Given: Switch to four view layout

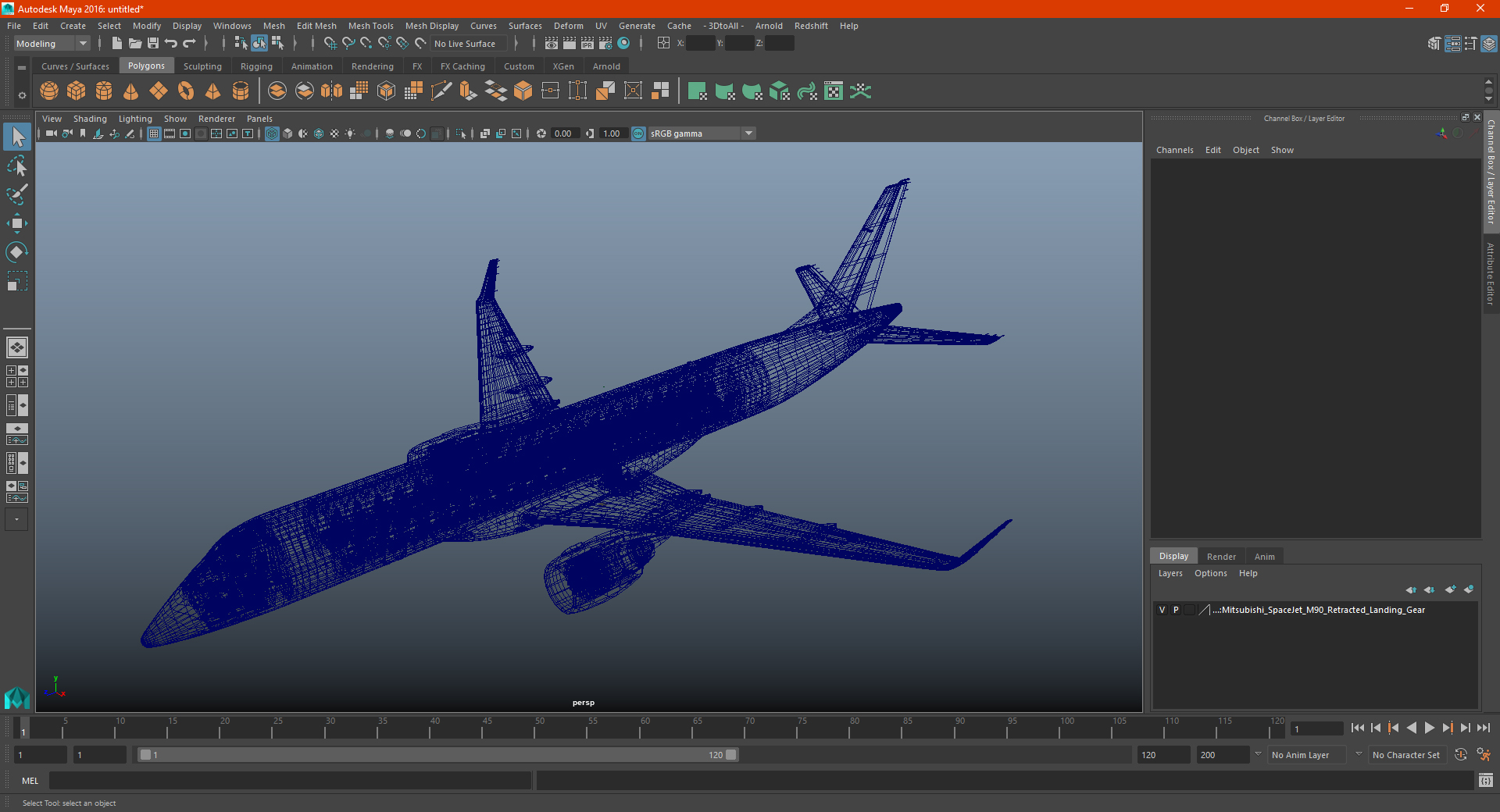Looking at the screenshot, I should tap(16, 376).
